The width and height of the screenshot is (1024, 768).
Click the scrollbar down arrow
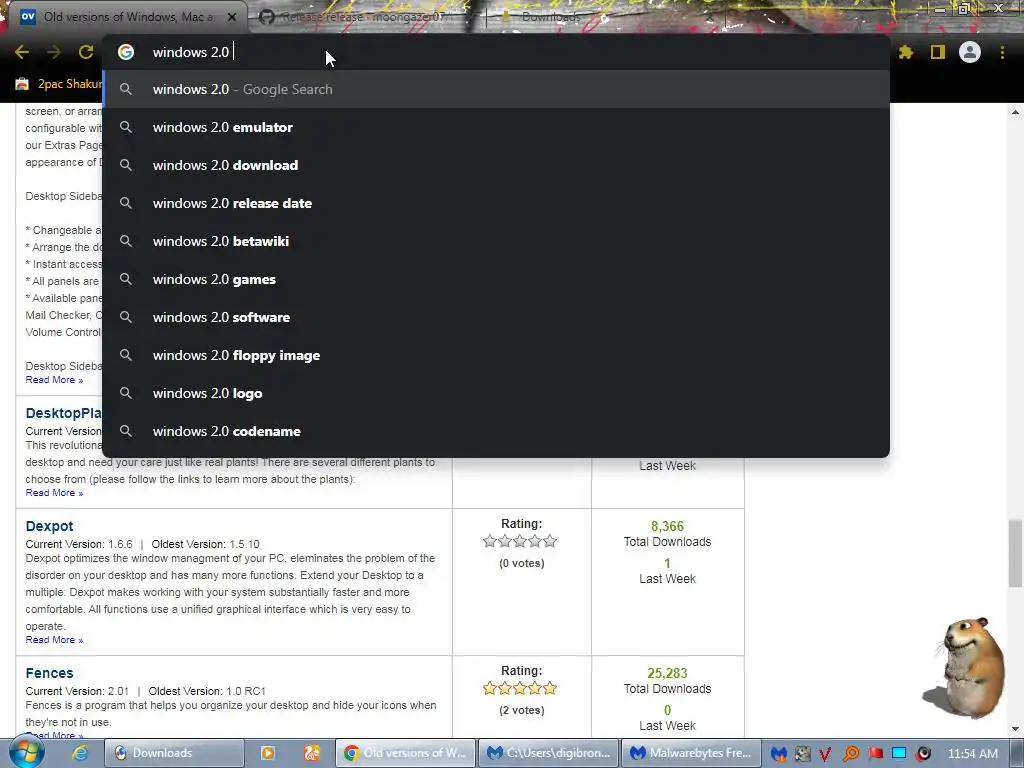(x=1015, y=729)
